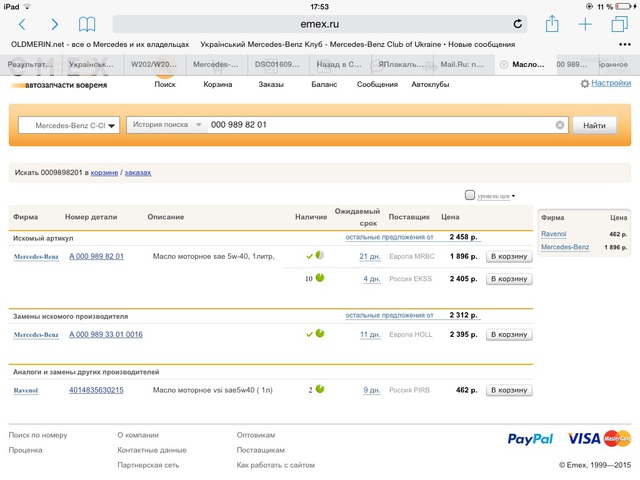Viewport: 640px width, 480px height.
Task: Reload the emex.ru page
Action: coord(518,24)
